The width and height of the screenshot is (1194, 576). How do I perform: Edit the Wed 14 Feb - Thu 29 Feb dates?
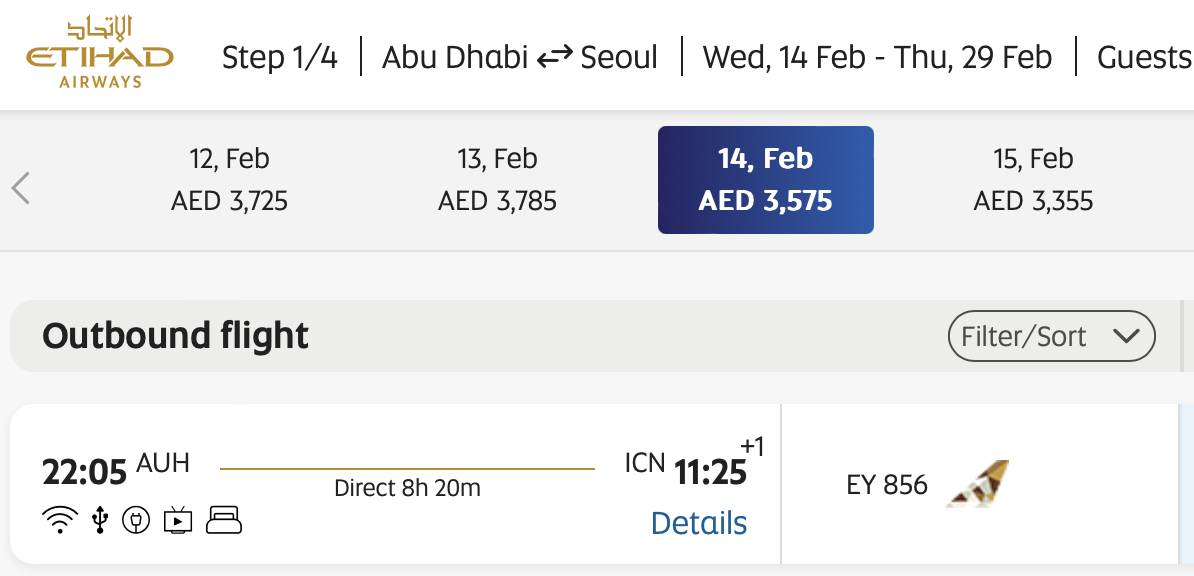click(x=877, y=58)
